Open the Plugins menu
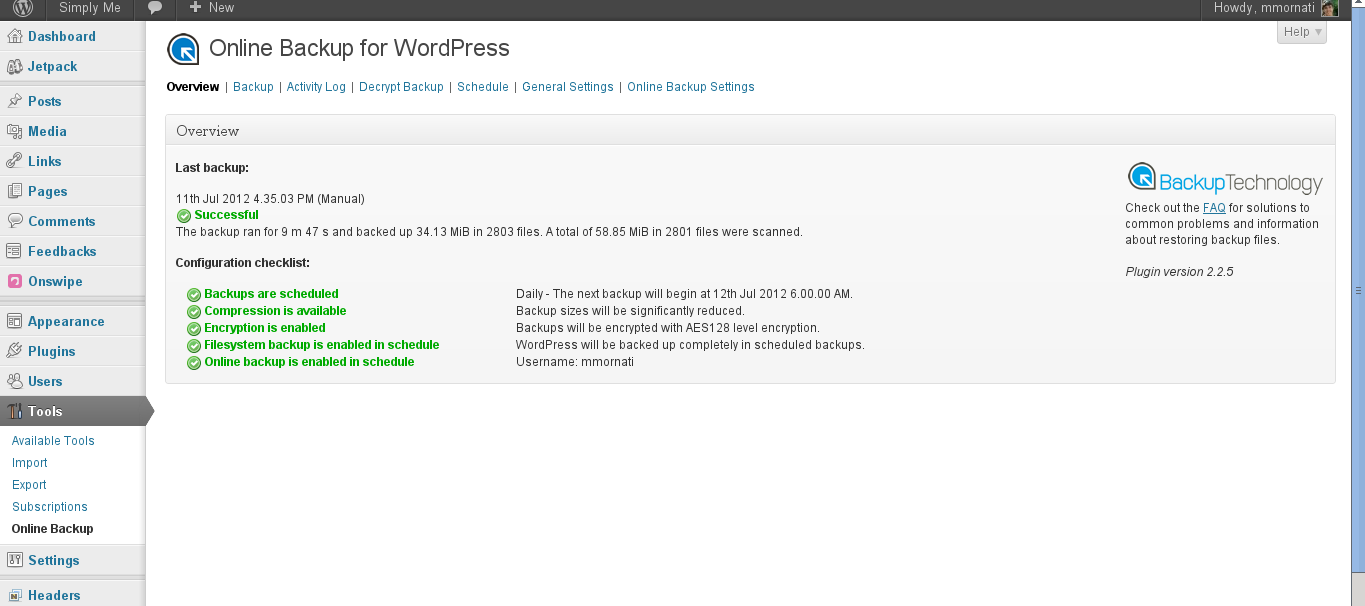The width and height of the screenshot is (1365, 606). pyautogui.click(x=52, y=351)
